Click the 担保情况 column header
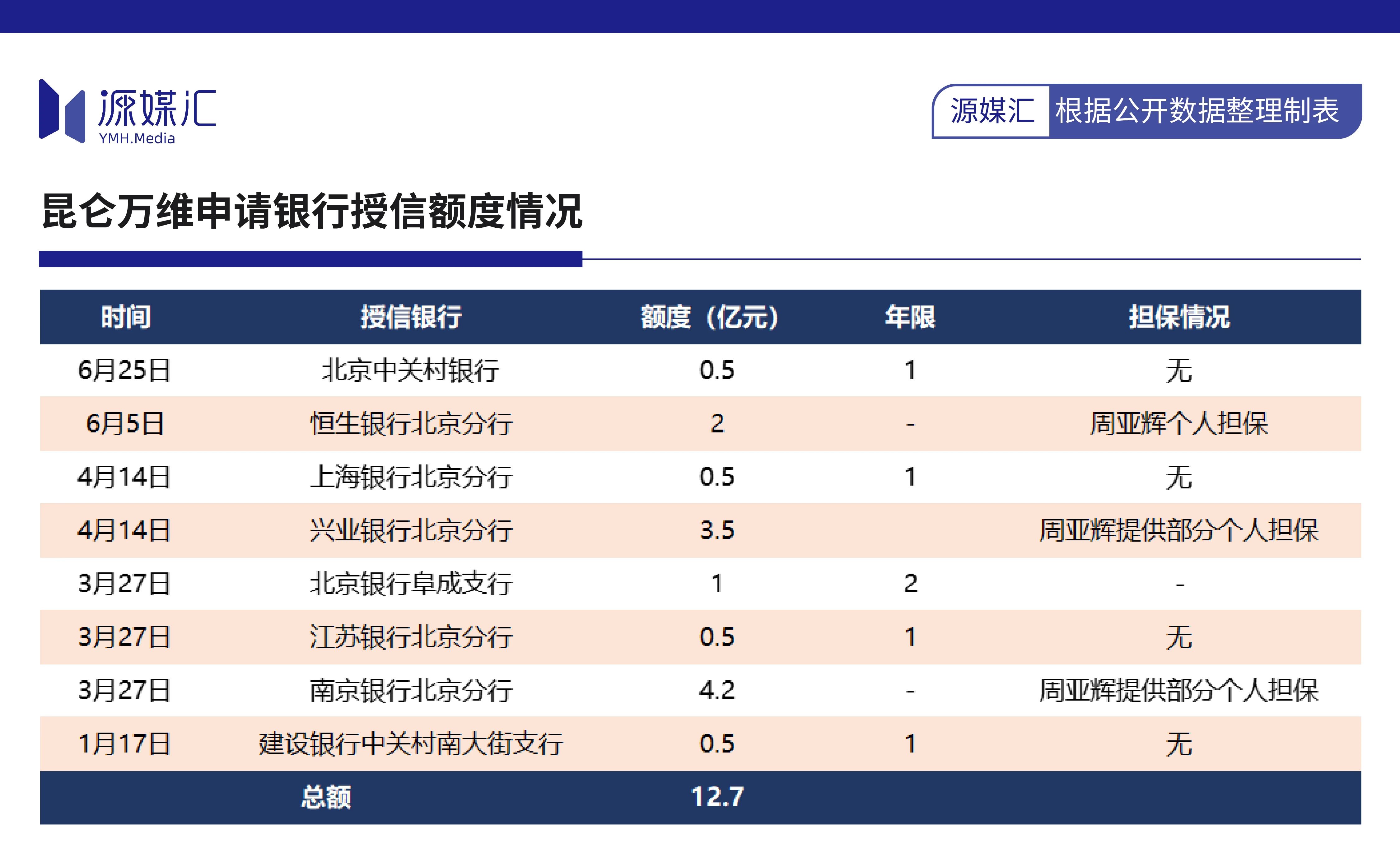Screen dimensions: 1400x853 pos(1179,317)
